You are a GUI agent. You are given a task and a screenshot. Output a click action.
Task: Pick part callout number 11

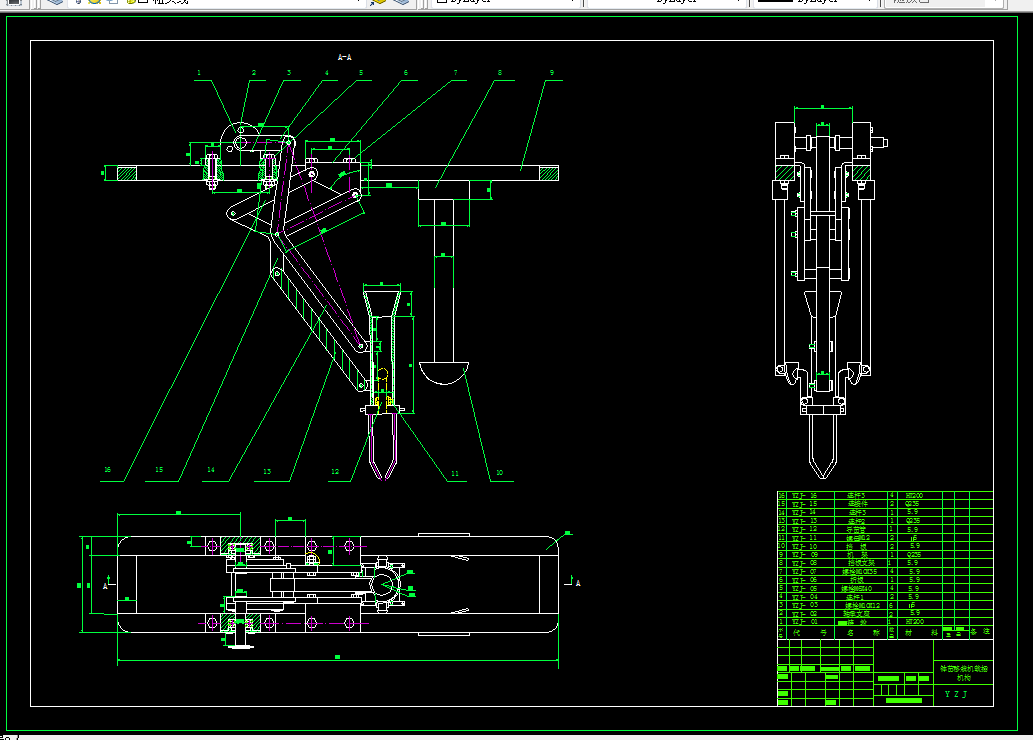(455, 473)
